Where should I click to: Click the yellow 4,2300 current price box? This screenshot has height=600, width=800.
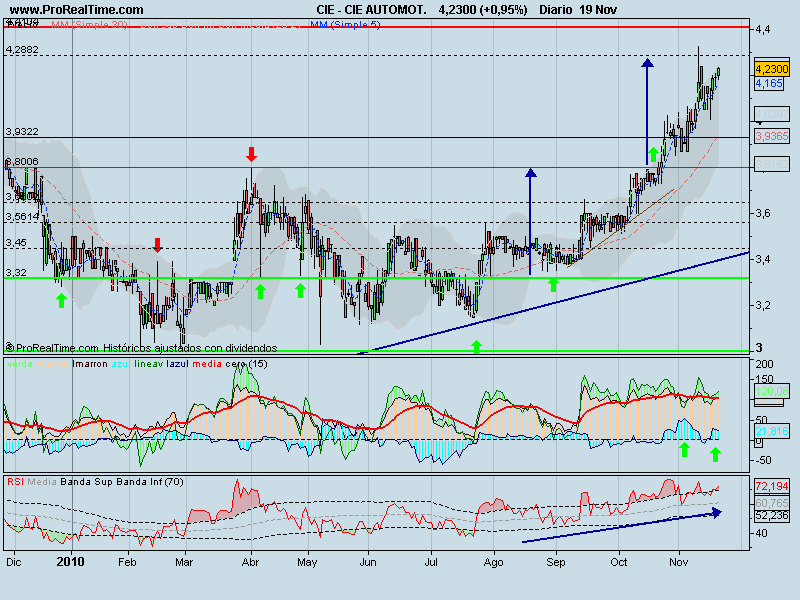coord(772,69)
